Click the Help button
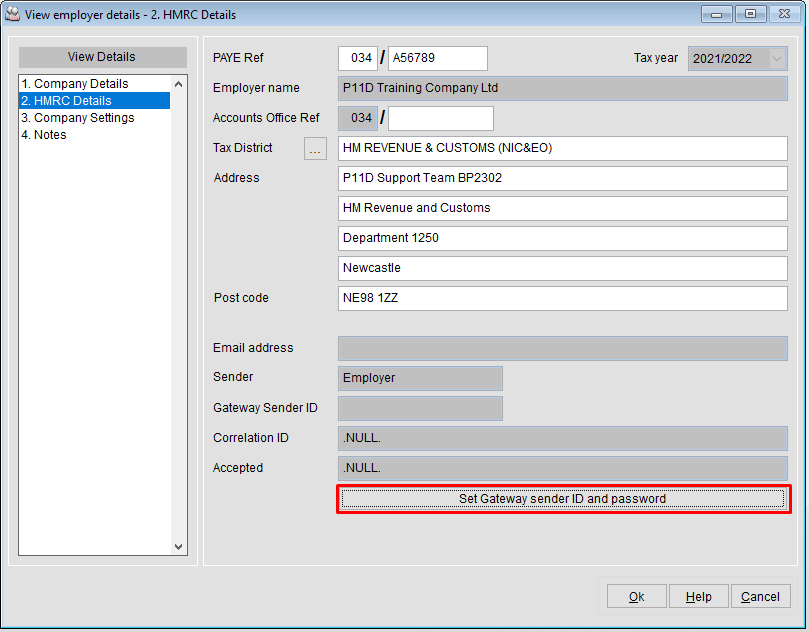This screenshot has height=632, width=809. pyautogui.click(x=698, y=595)
